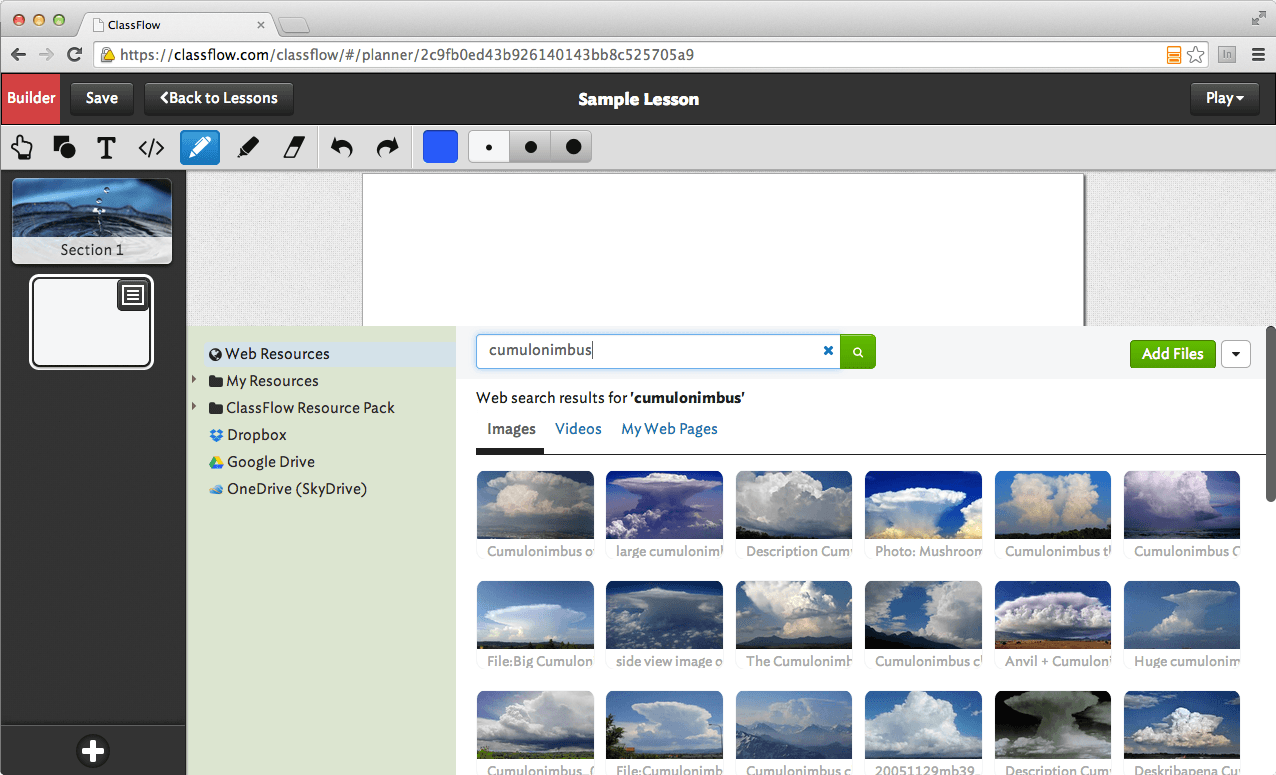The image size is (1276, 775).
Task: Select the highlighter marker tool
Action: (248, 148)
